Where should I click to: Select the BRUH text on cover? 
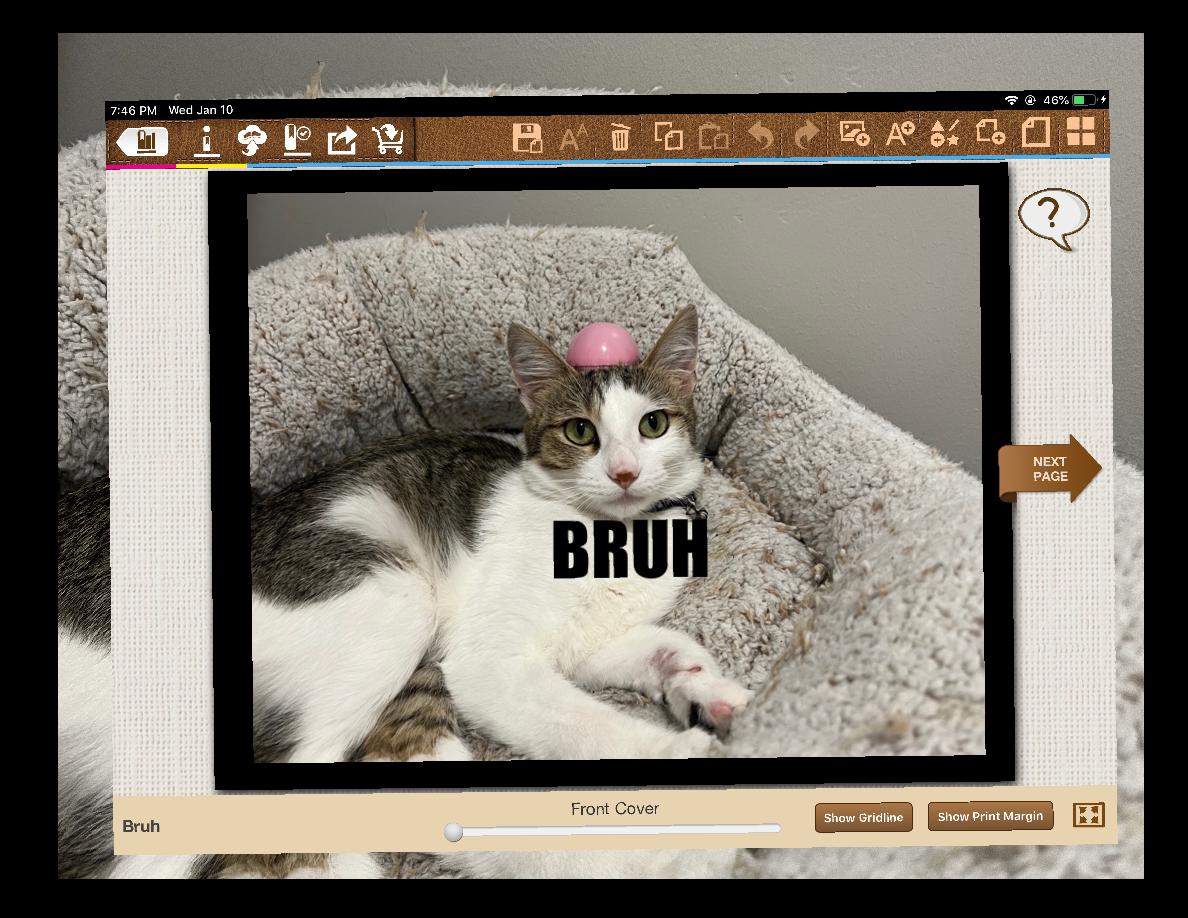click(630, 549)
